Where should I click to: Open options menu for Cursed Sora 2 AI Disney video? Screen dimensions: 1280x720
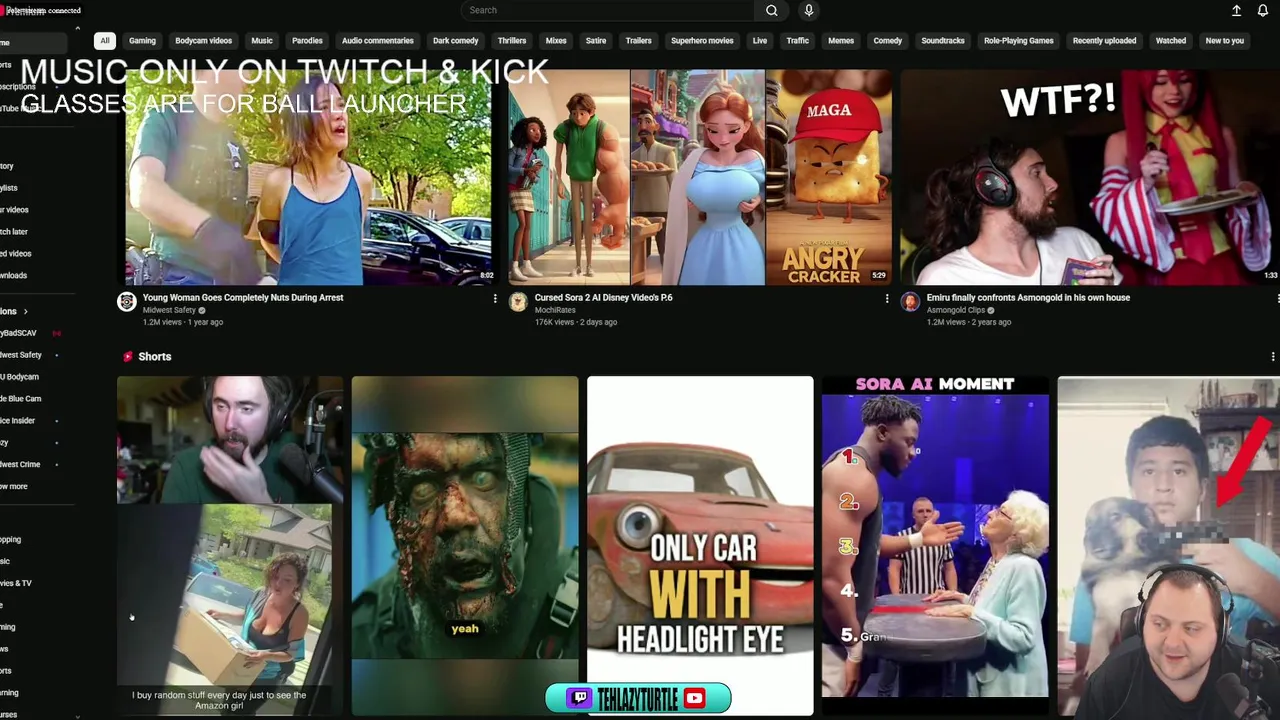click(886, 298)
